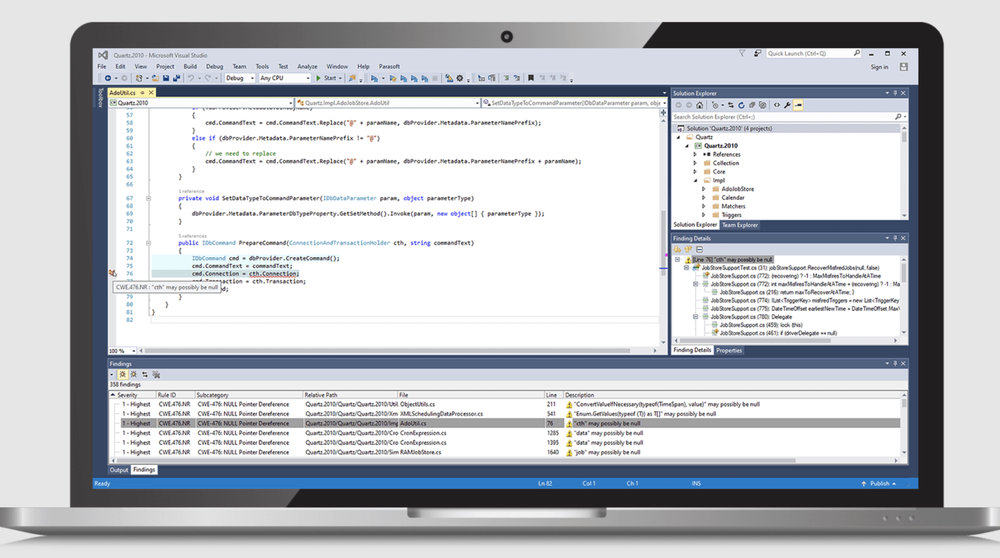
Task: Click the Sync with Active Document icon
Action: click(731, 105)
